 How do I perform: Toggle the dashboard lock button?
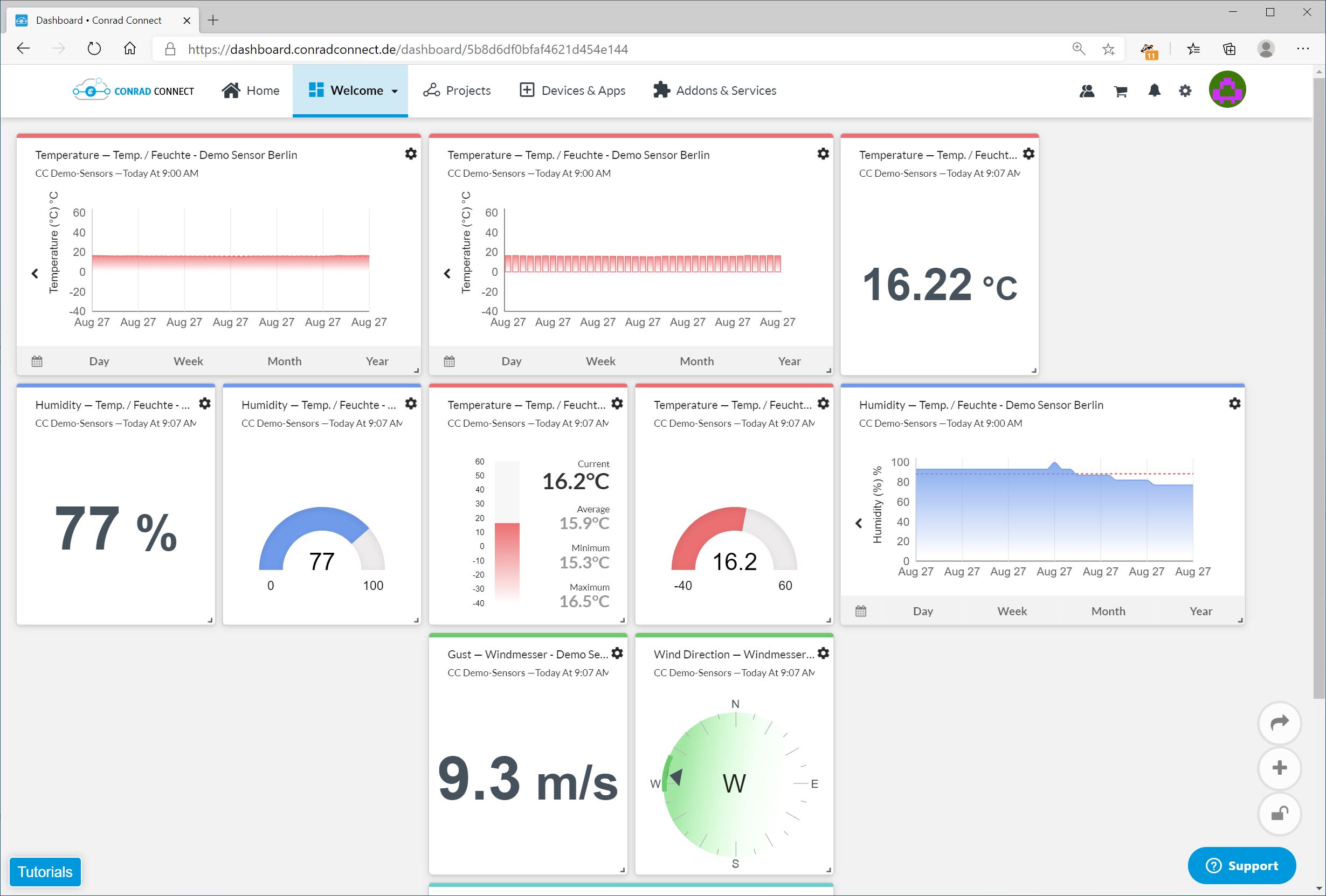[x=1279, y=814]
